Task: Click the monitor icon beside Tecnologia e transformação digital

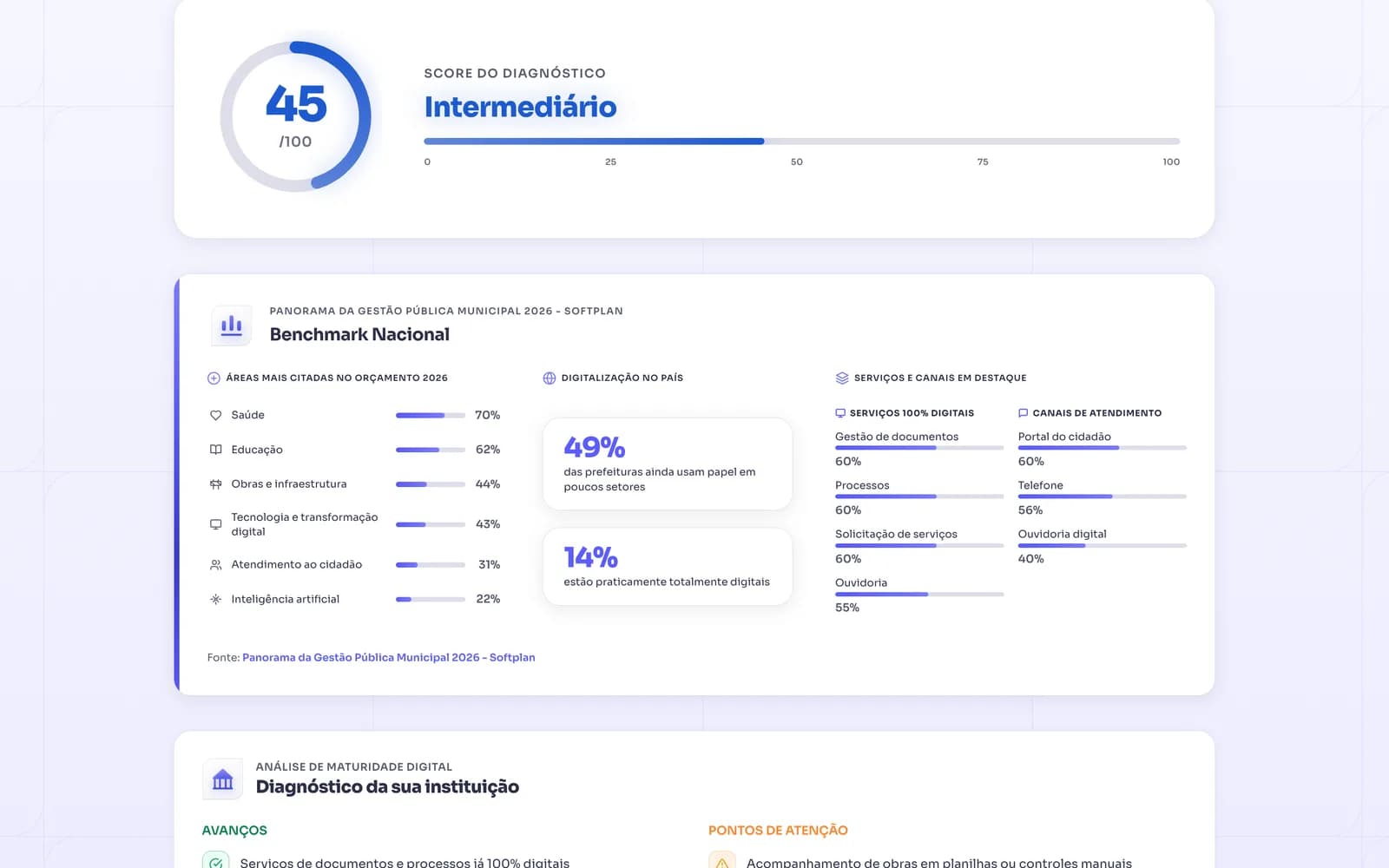Action: tap(215, 524)
